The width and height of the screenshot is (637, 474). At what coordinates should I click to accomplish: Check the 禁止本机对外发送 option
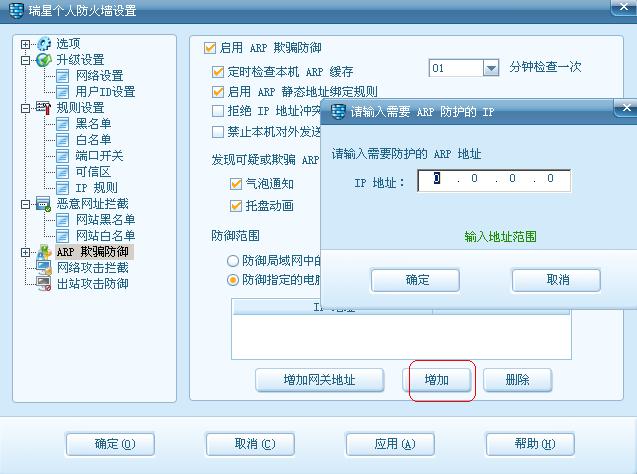coord(218,132)
